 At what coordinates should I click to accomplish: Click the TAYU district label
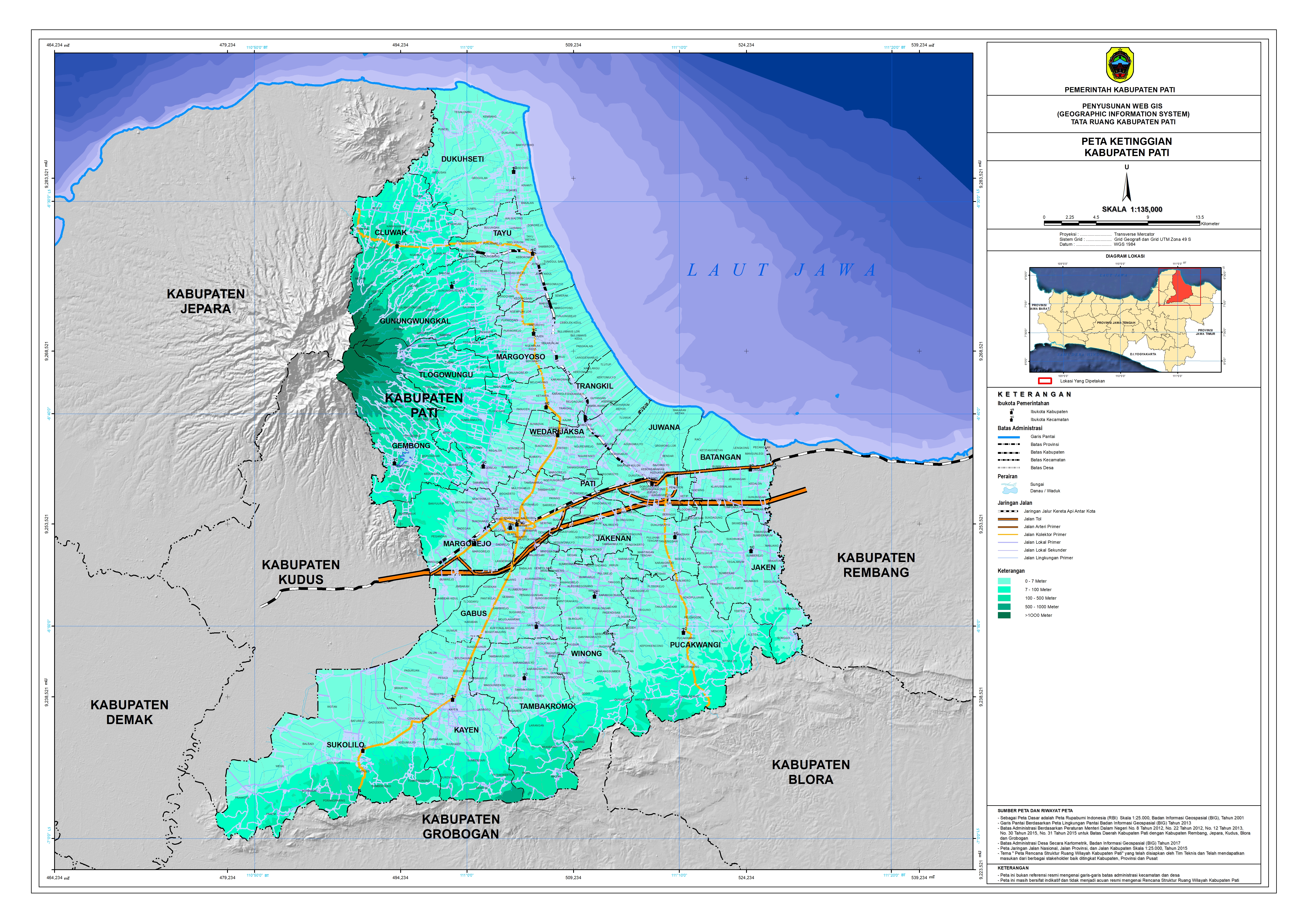(502, 233)
